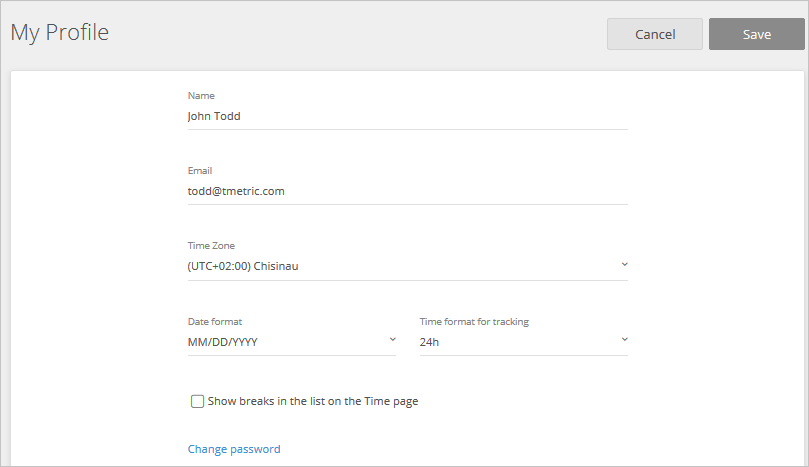Click the Email field label
Viewport: 809px width, 467px height.
[200, 171]
